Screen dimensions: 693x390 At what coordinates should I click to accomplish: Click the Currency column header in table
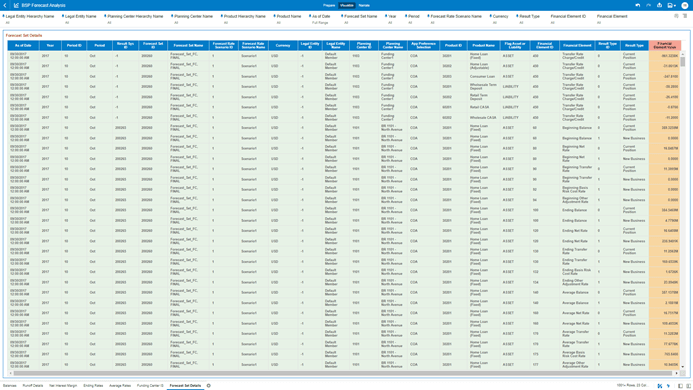(283, 45)
